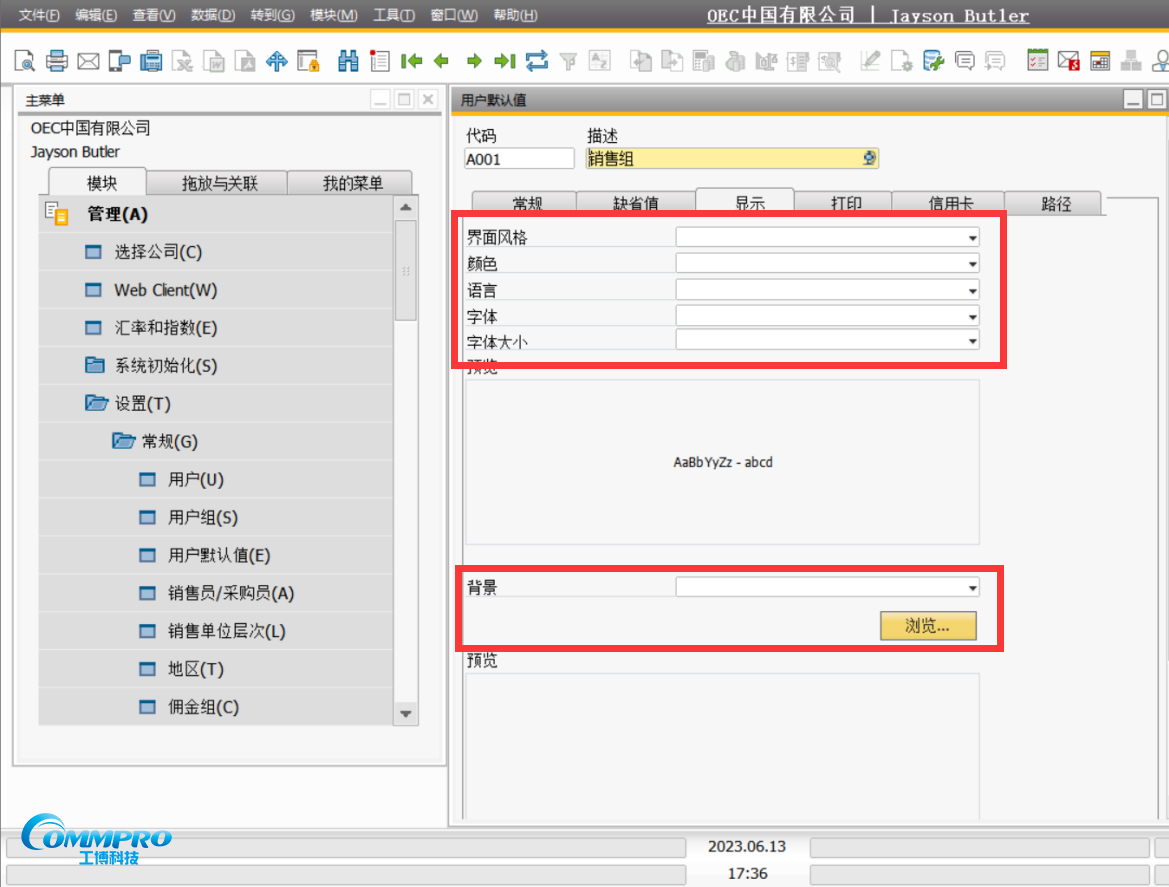This screenshot has height=887, width=1169.
Task: Open the 模块(M) menu
Action: [x=333, y=15]
